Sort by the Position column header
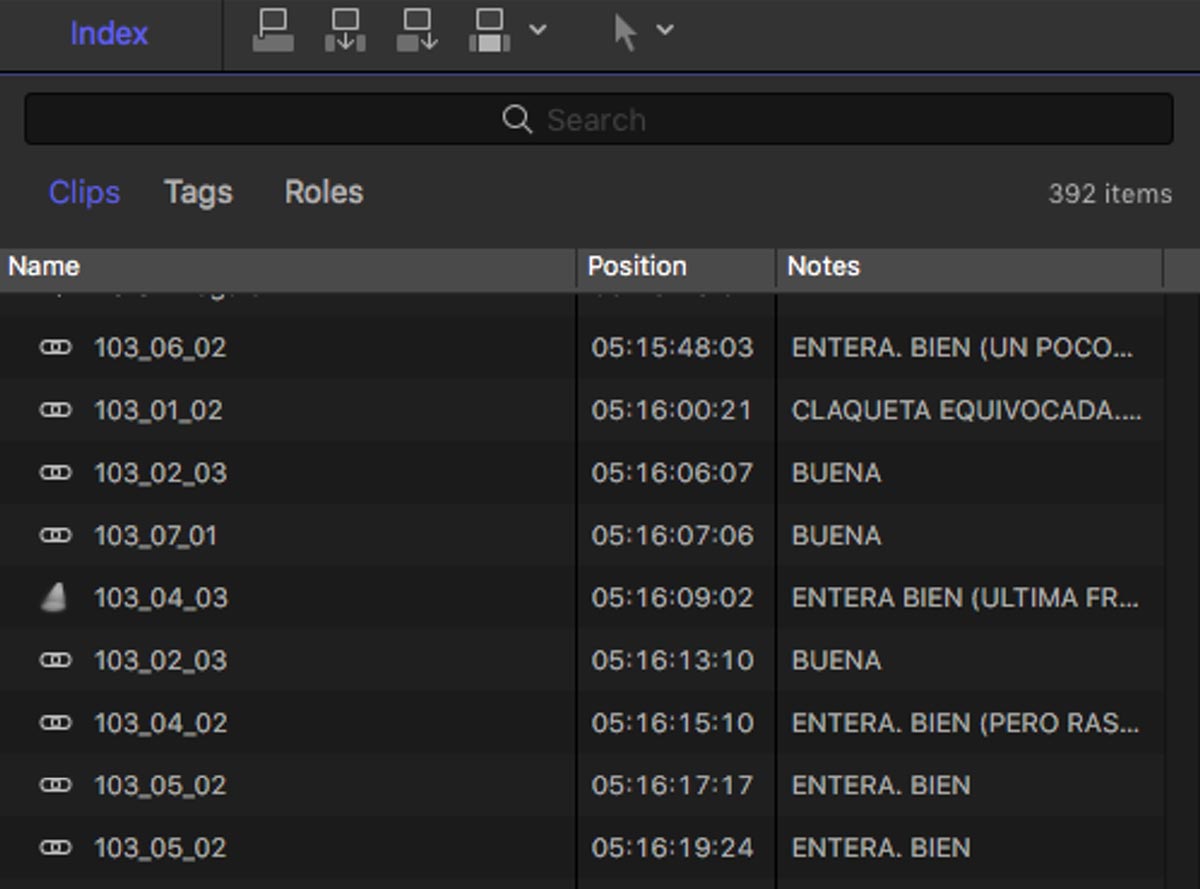 (677, 266)
